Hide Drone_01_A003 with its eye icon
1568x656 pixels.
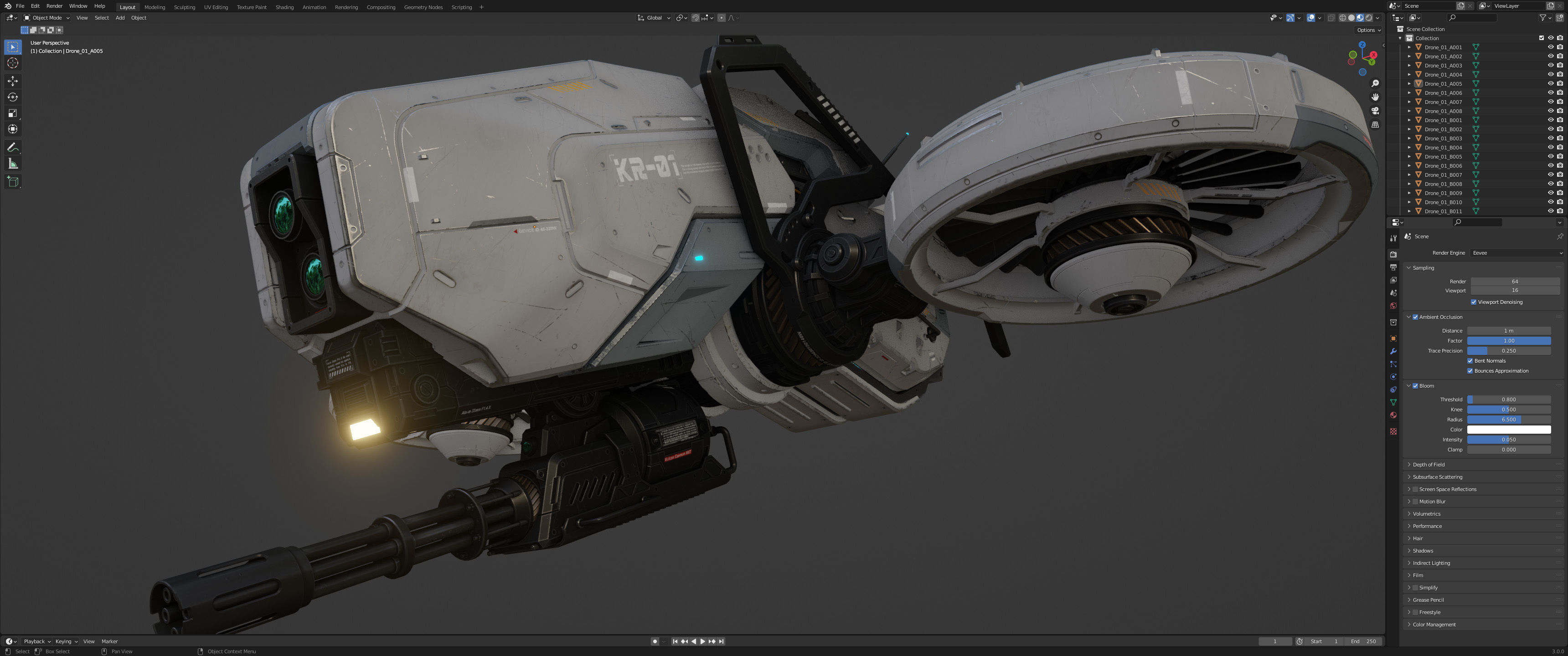[1550, 65]
